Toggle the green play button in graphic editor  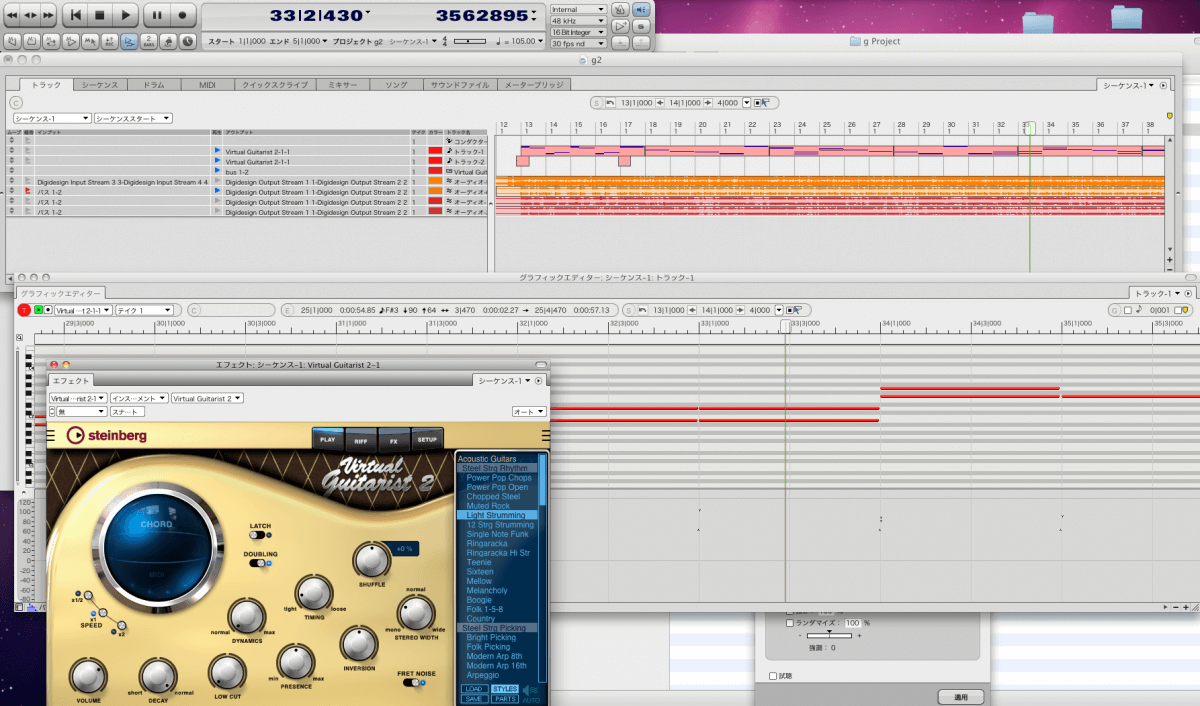click(39, 310)
